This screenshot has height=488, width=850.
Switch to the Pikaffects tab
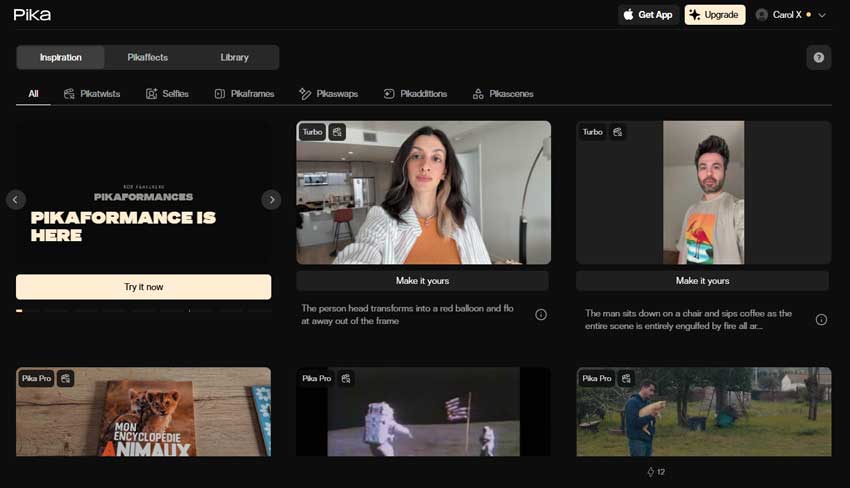tap(147, 57)
